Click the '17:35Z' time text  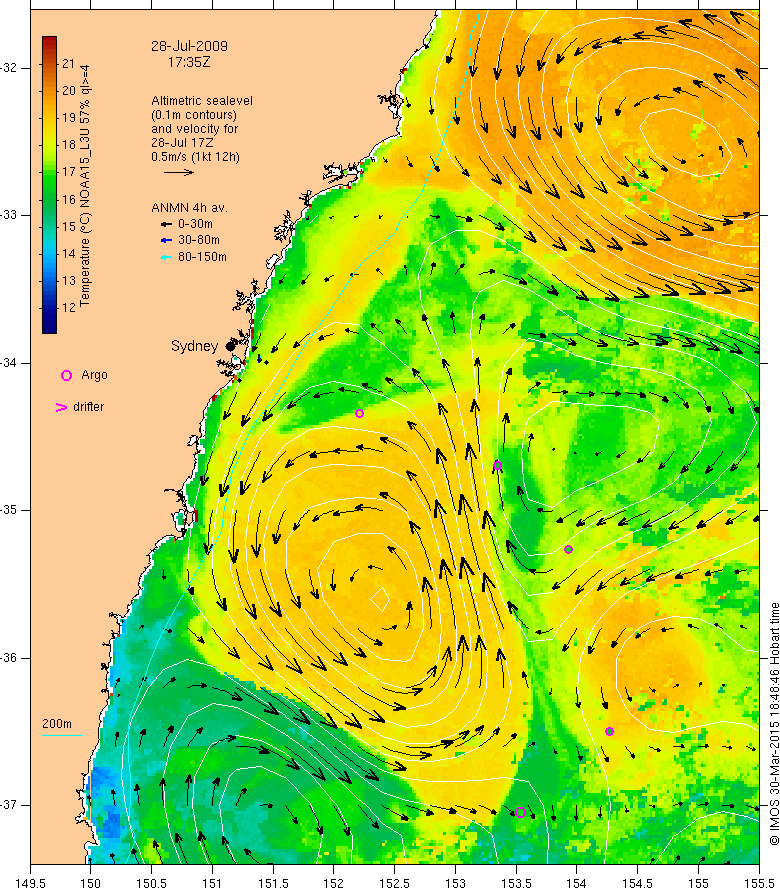[189, 62]
